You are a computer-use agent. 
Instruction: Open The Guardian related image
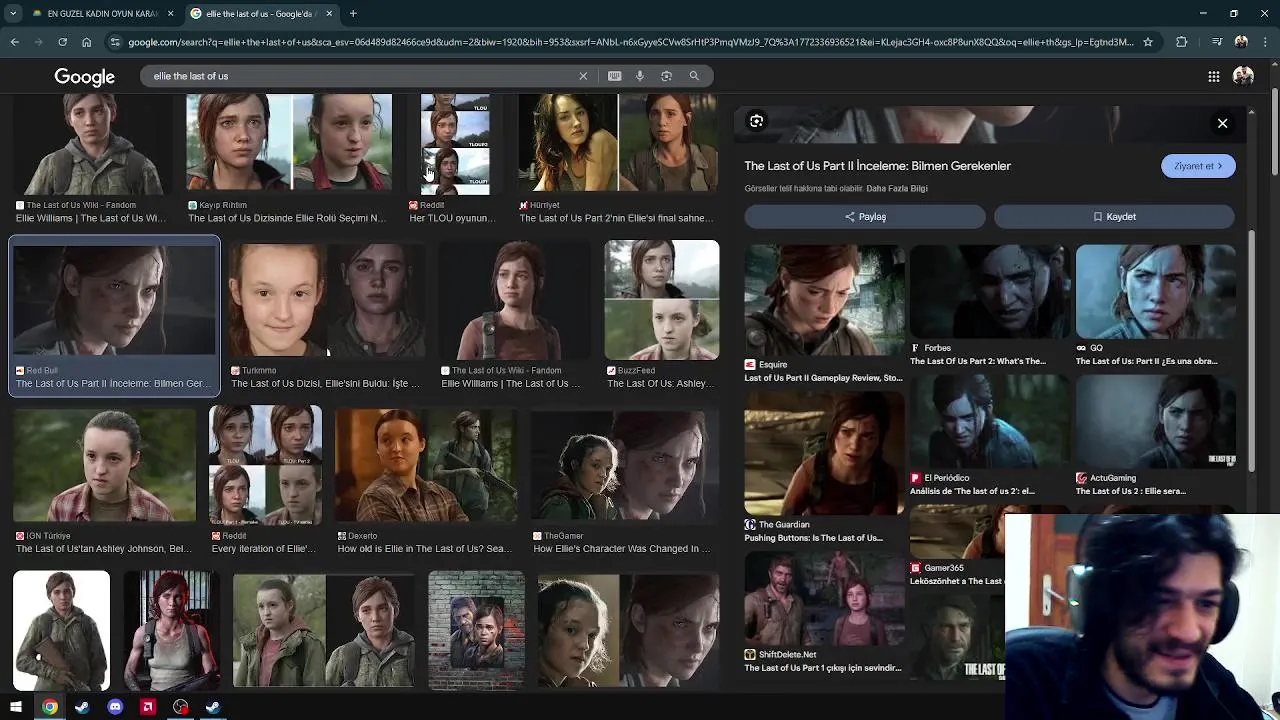(x=824, y=453)
